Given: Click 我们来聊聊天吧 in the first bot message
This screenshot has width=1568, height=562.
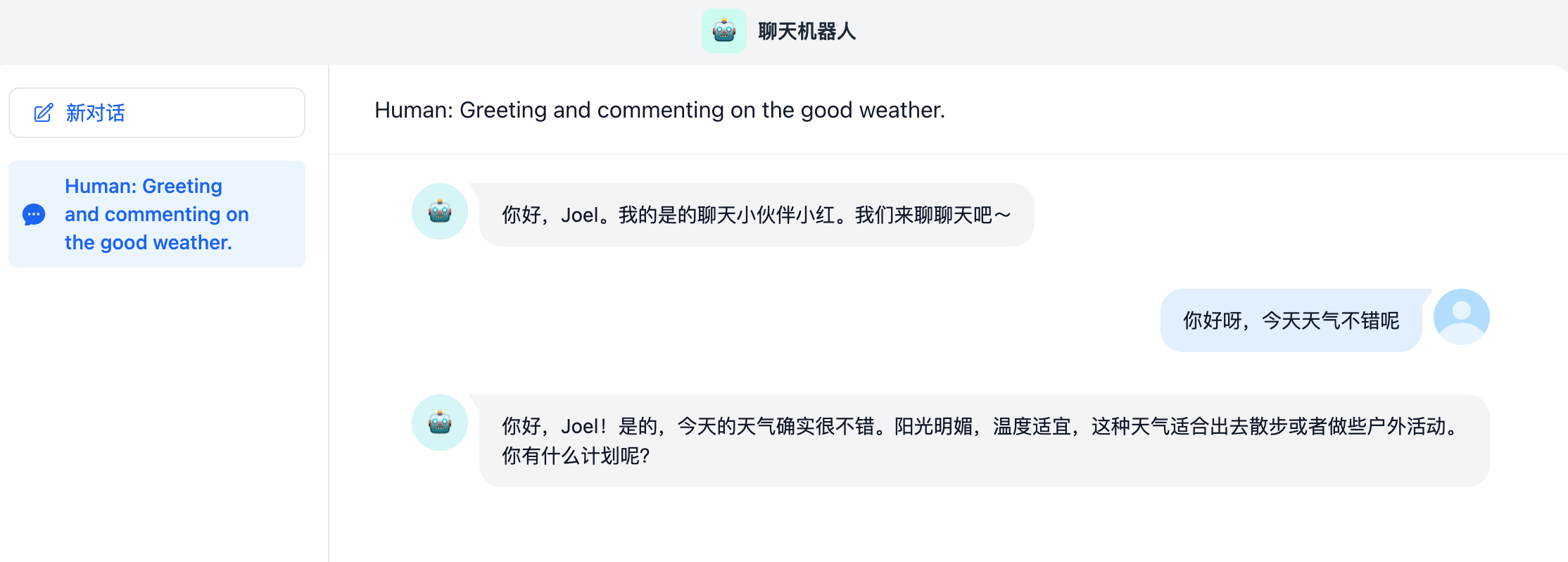Looking at the screenshot, I should tap(923, 215).
